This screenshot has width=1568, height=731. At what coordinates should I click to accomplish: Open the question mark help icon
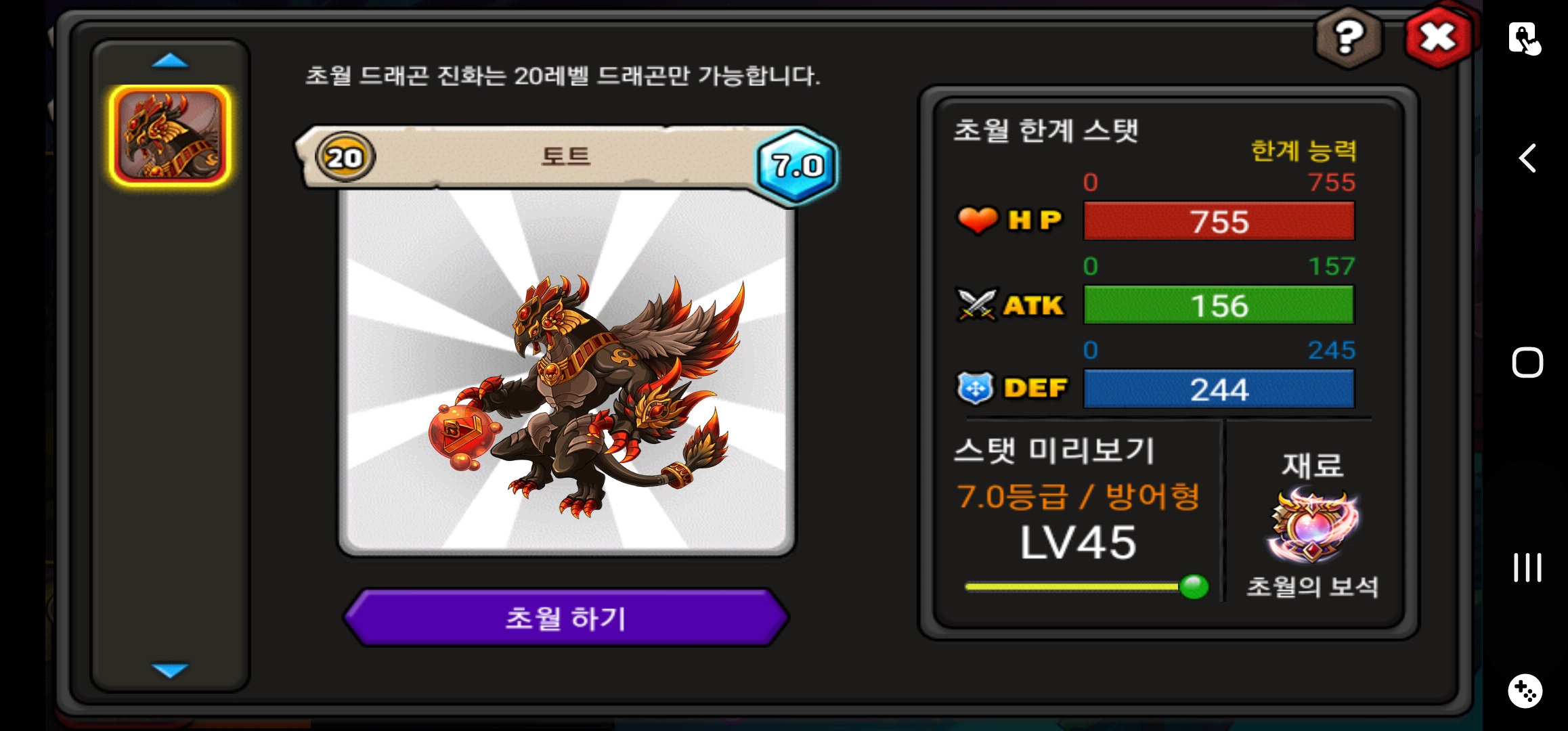point(1348,38)
